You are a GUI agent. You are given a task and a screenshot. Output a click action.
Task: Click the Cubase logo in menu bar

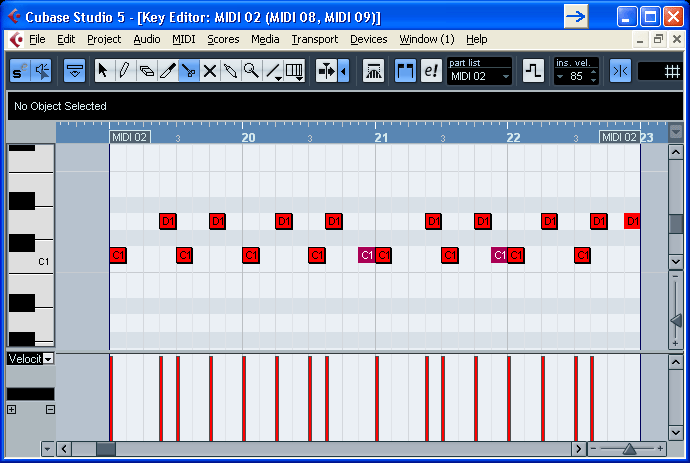[x=16, y=40]
